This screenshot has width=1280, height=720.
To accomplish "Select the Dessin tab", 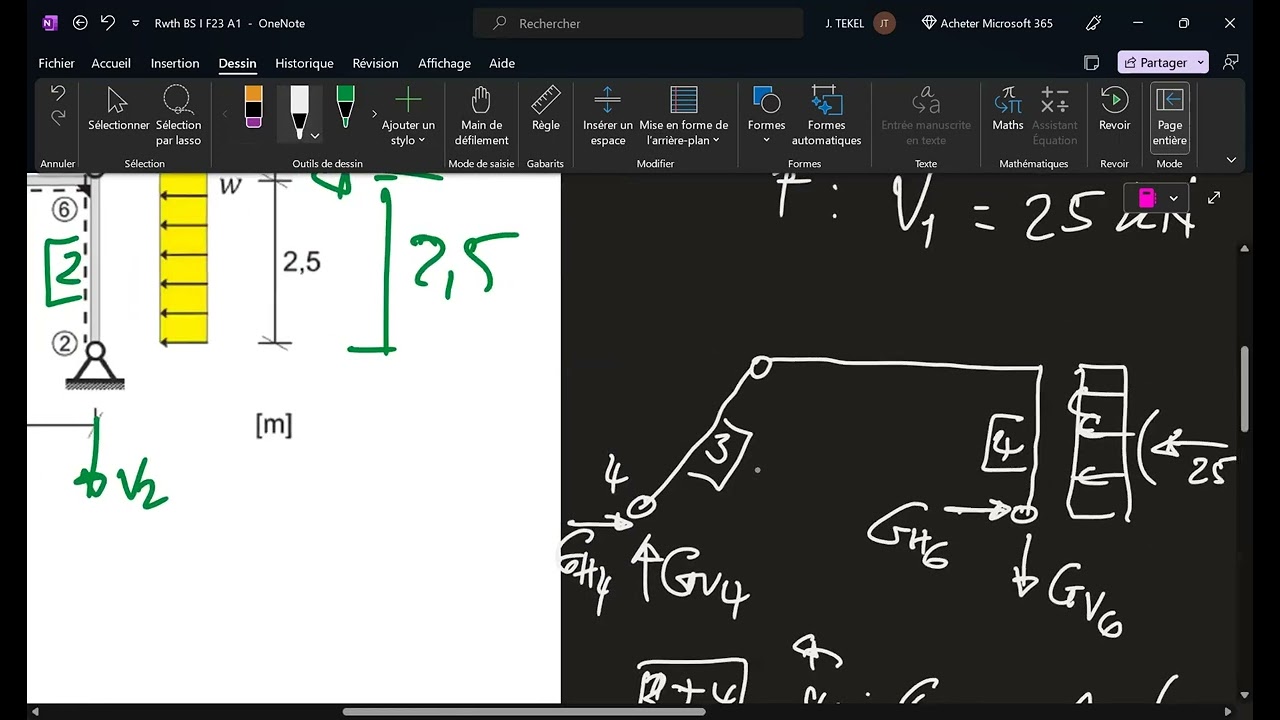I will (x=238, y=63).
